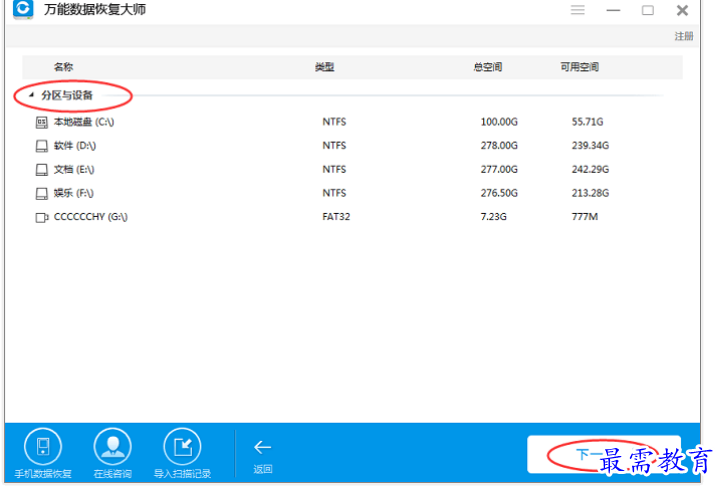This screenshot has width=721, height=492.
Task: Maximize the data recovery window
Action: [648, 10]
